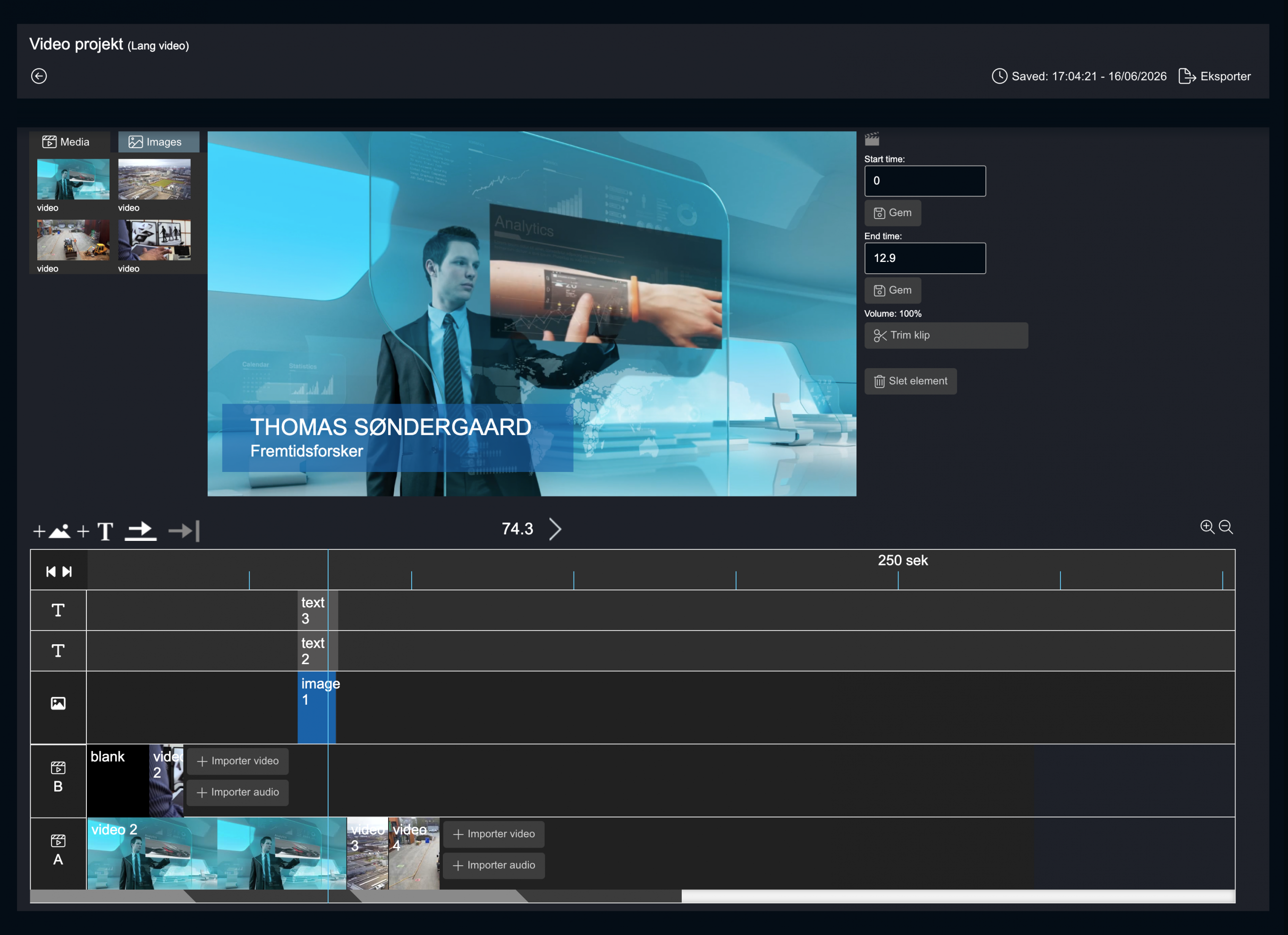1288x935 pixels.
Task: Select the video 2 clip on track A
Action: [x=217, y=853]
